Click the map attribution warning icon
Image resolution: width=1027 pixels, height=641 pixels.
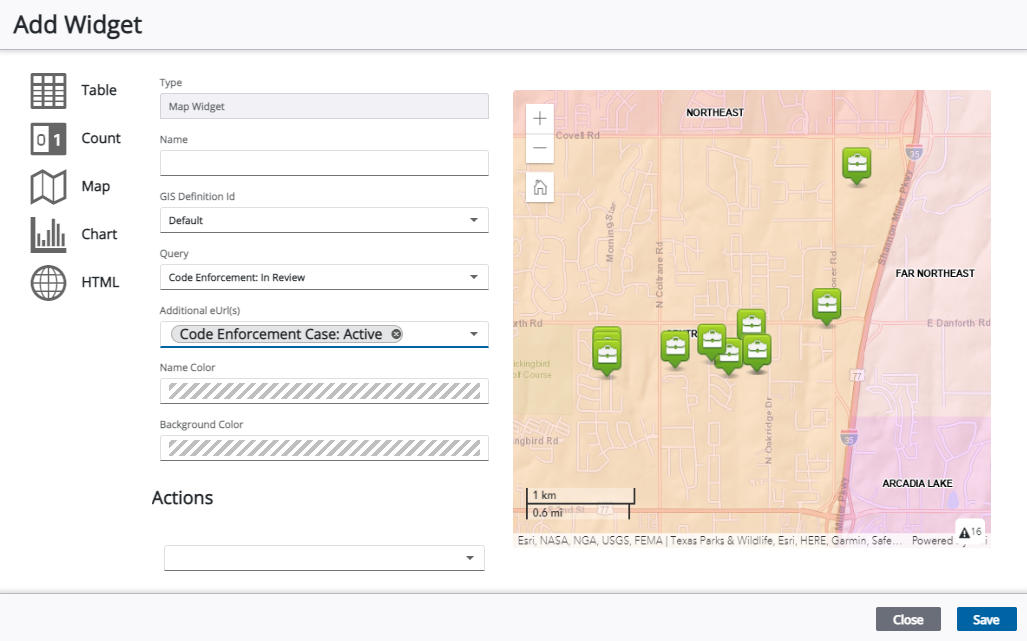click(x=966, y=531)
